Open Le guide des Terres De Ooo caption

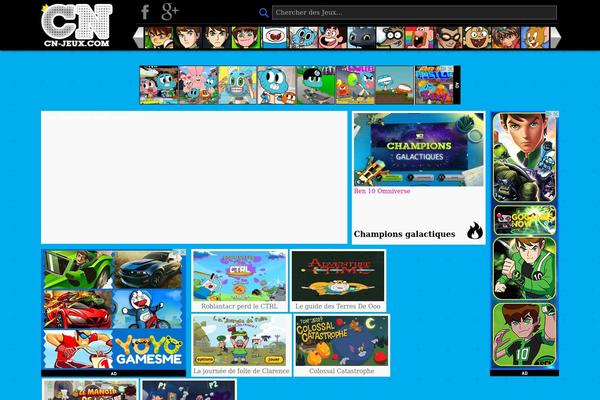(x=338, y=306)
